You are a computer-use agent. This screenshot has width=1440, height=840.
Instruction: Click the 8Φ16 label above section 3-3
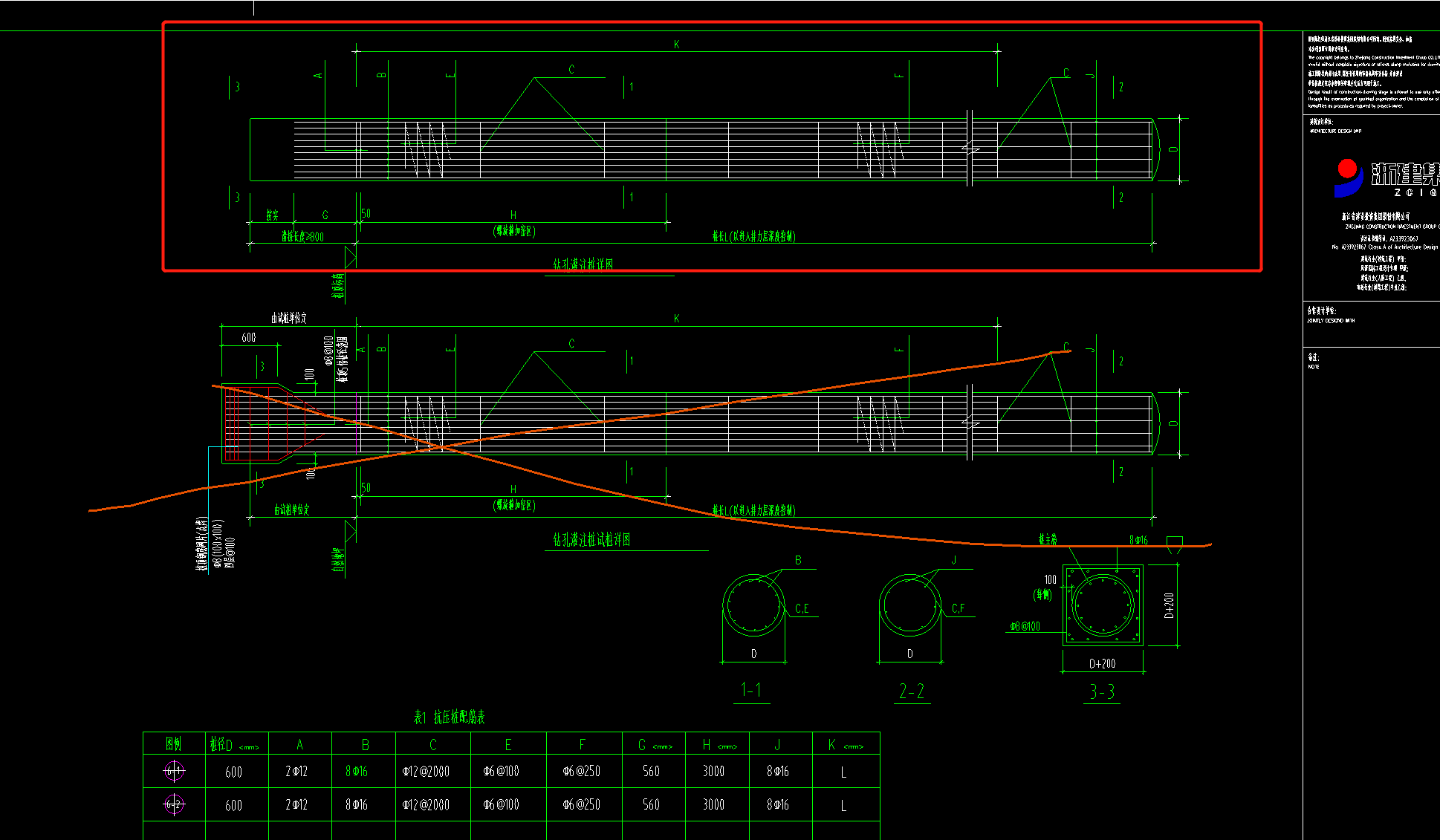point(1138,541)
